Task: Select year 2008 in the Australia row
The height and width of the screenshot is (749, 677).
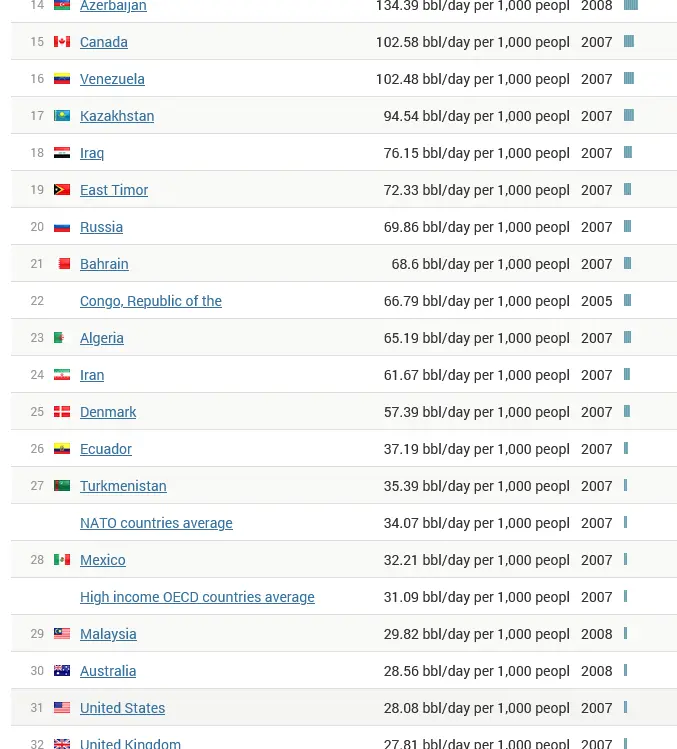Action: tap(596, 671)
